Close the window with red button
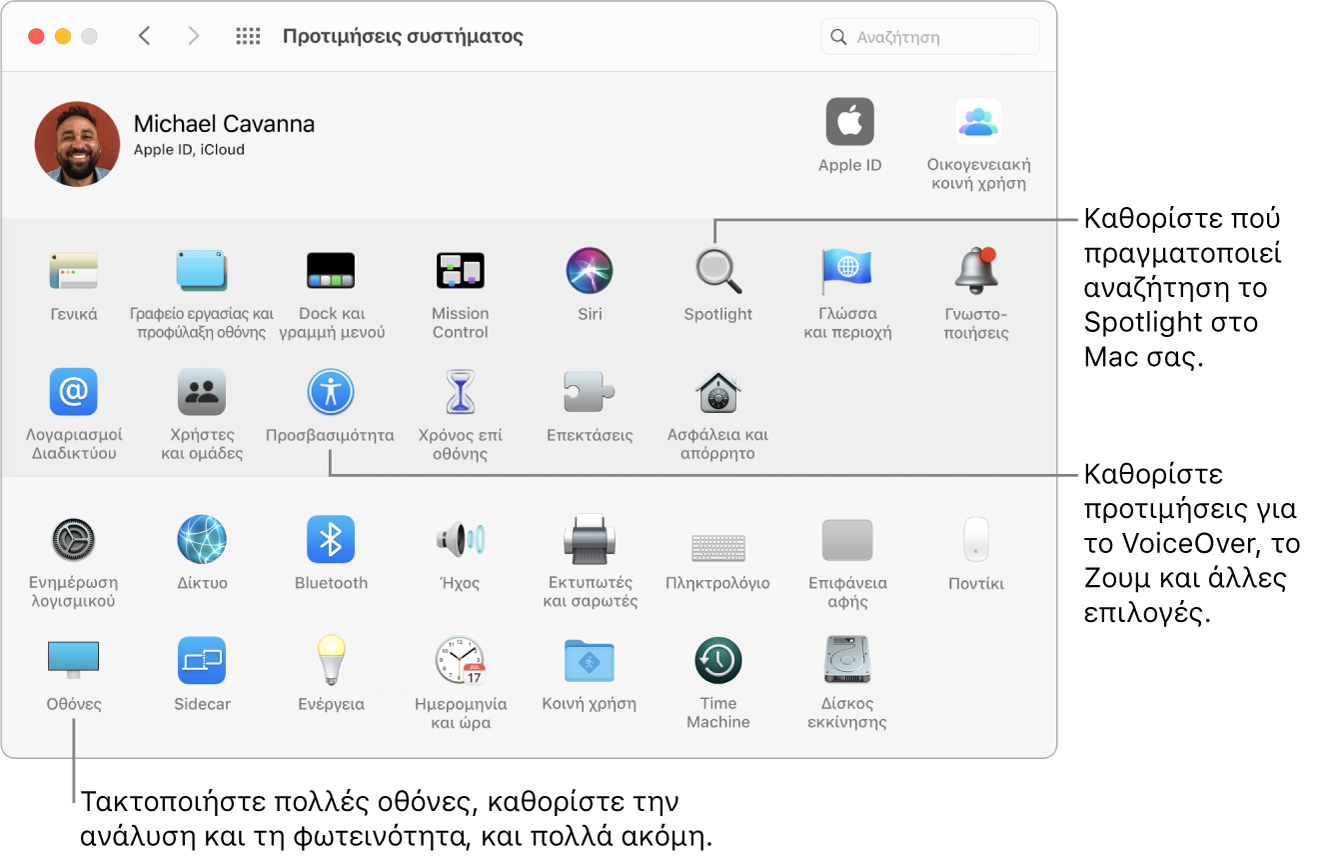This screenshot has width=1319, height=857. pyautogui.click(x=36, y=36)
